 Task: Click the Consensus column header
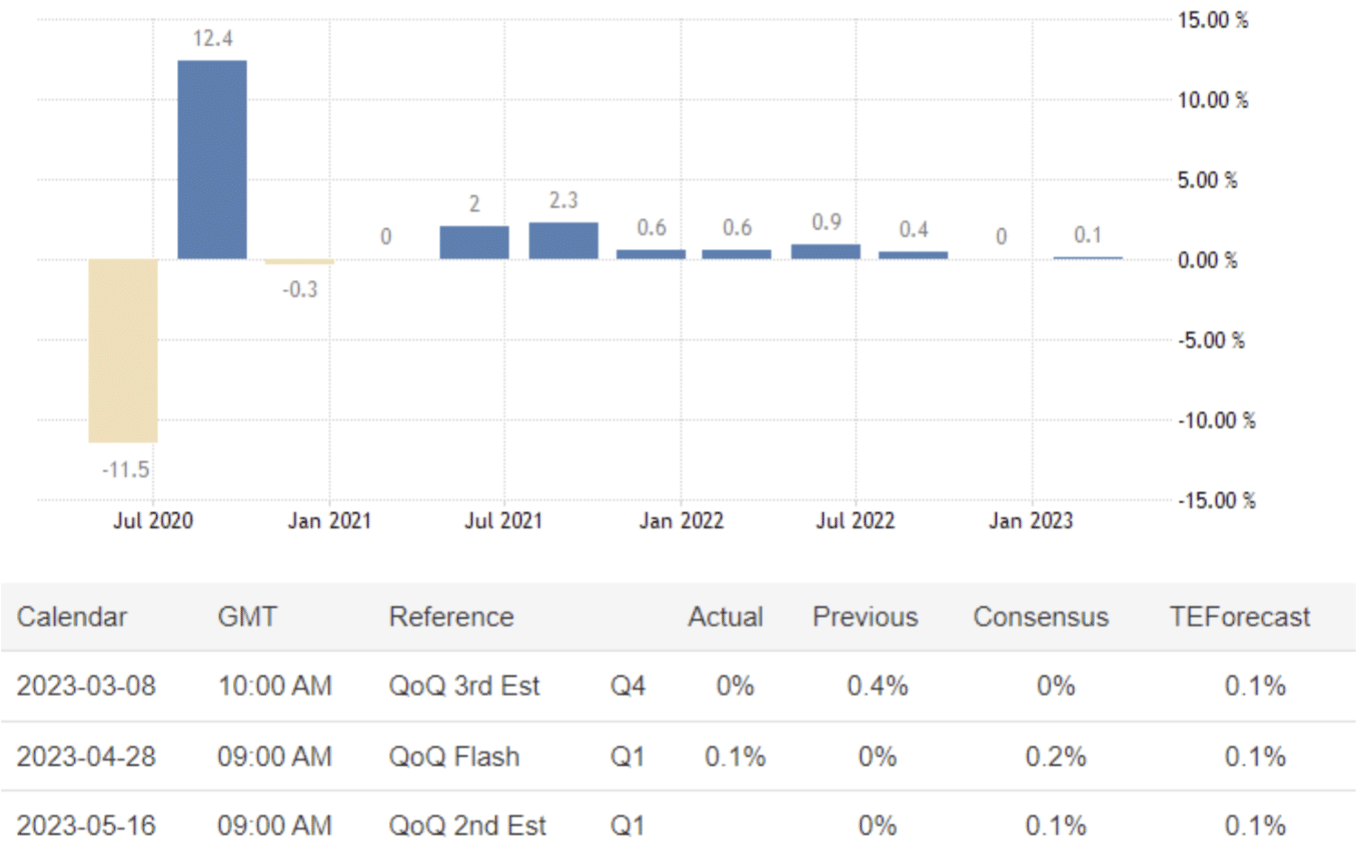[1040, 617]
